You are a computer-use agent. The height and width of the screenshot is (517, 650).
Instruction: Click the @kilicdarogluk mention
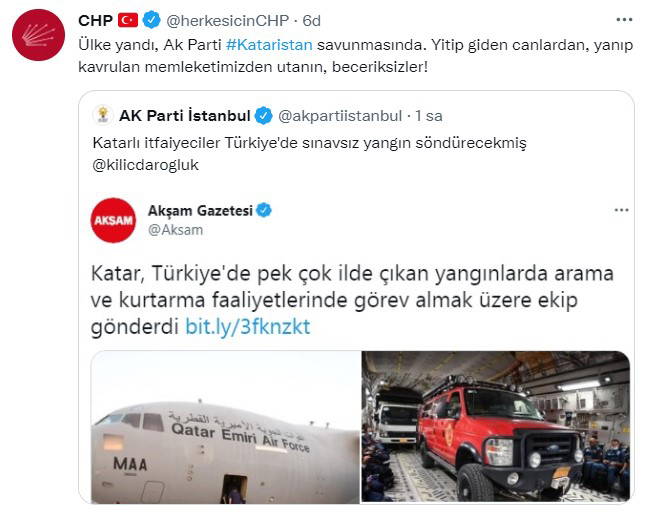pos(146,165)
